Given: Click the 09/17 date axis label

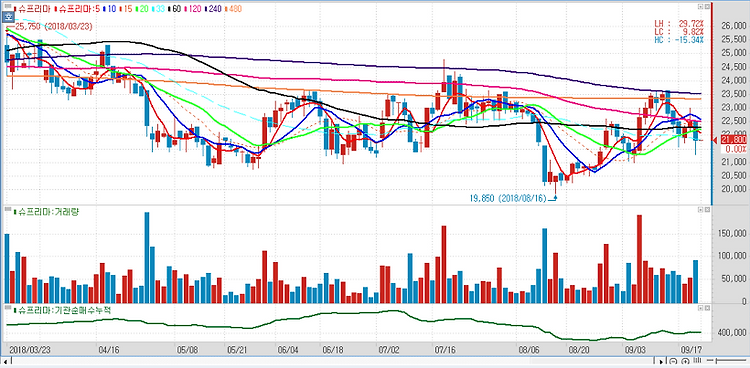Looking at the screenshot, I should click(x=691, y=349).
